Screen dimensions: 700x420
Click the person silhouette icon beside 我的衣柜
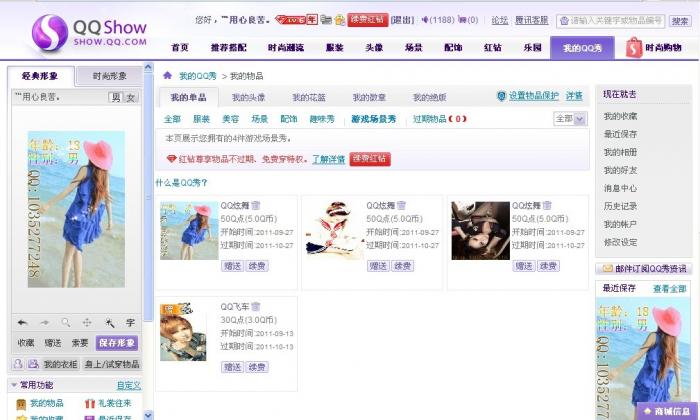click(18, 364)
